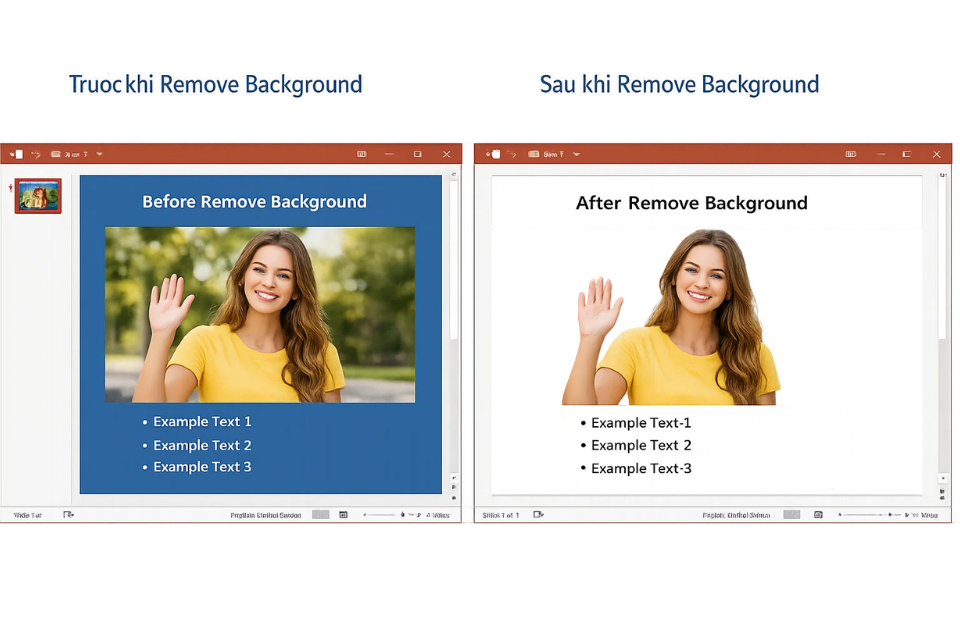Select the Slide Show view icon in status bar

[344, 514]
